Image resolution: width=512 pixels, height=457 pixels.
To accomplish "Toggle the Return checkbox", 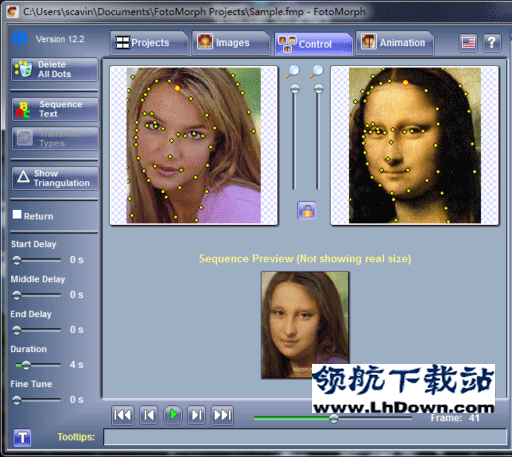I will point(17,215).
